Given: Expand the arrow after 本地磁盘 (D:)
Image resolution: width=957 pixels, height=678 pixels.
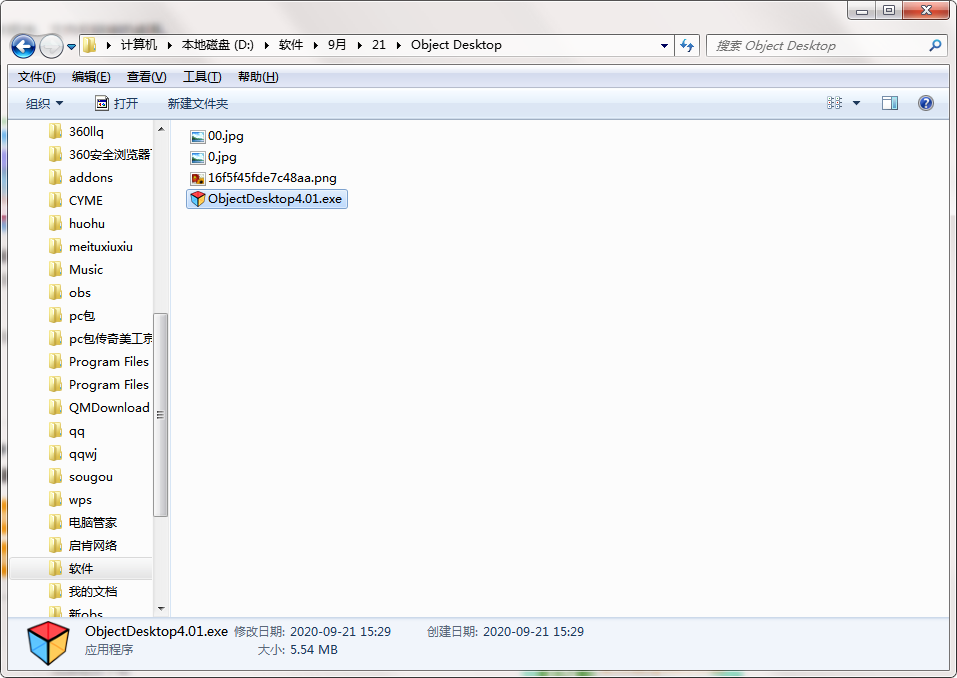Looking at the screenshot, I should (267, 45).
